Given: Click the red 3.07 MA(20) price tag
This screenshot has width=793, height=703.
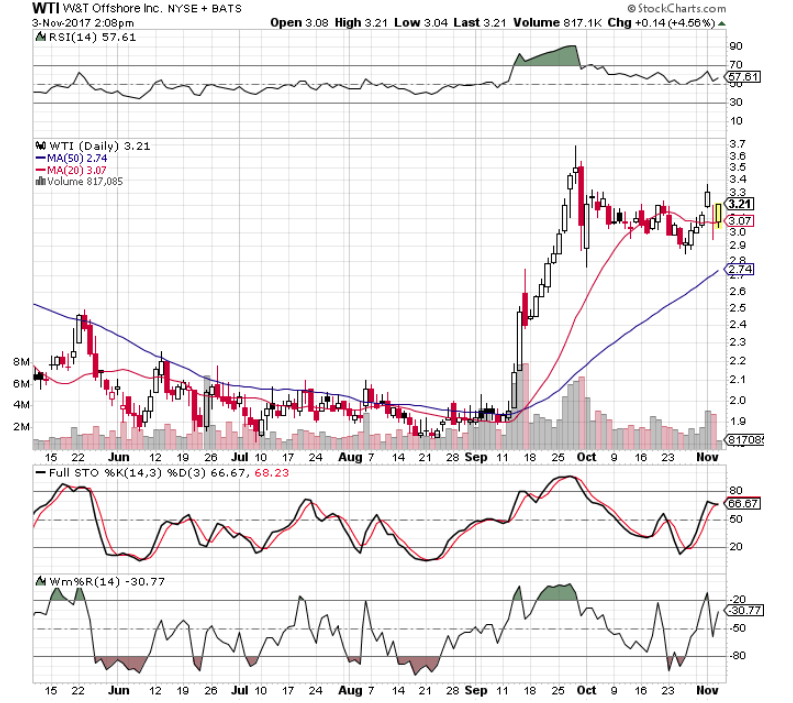Looking at the screenshot, I should [738, 220].
